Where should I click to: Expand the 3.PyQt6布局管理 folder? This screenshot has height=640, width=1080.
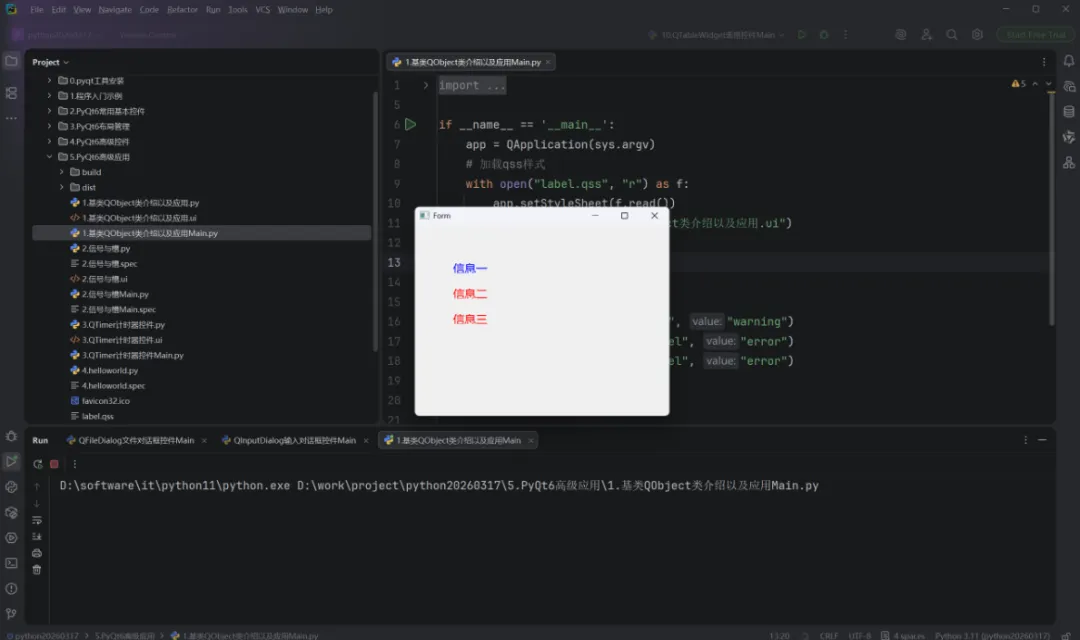pyautogui.click(x=49, y=126)
